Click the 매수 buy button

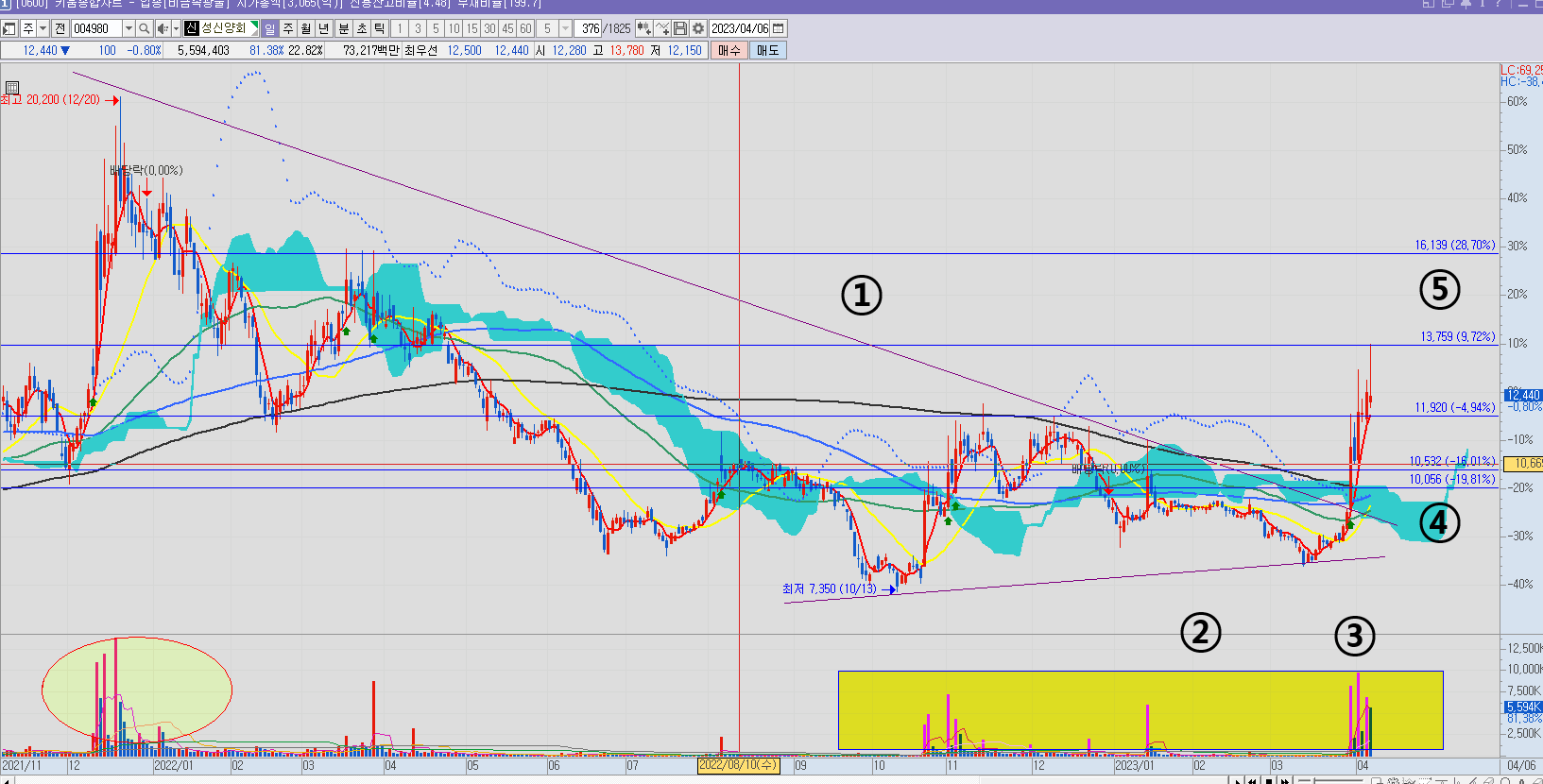[x=729, y=50]
